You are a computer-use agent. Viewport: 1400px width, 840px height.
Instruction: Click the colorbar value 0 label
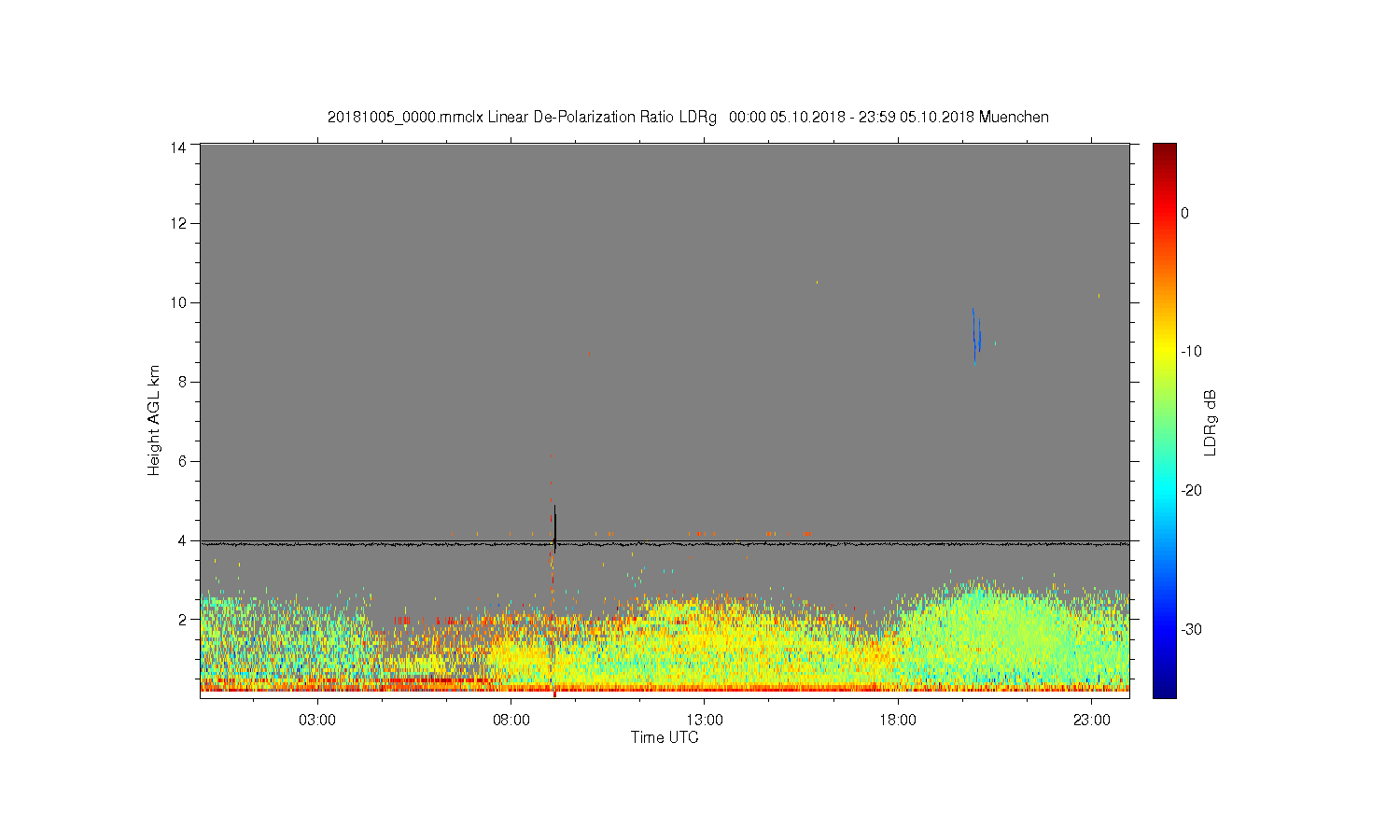point(1184,213)
